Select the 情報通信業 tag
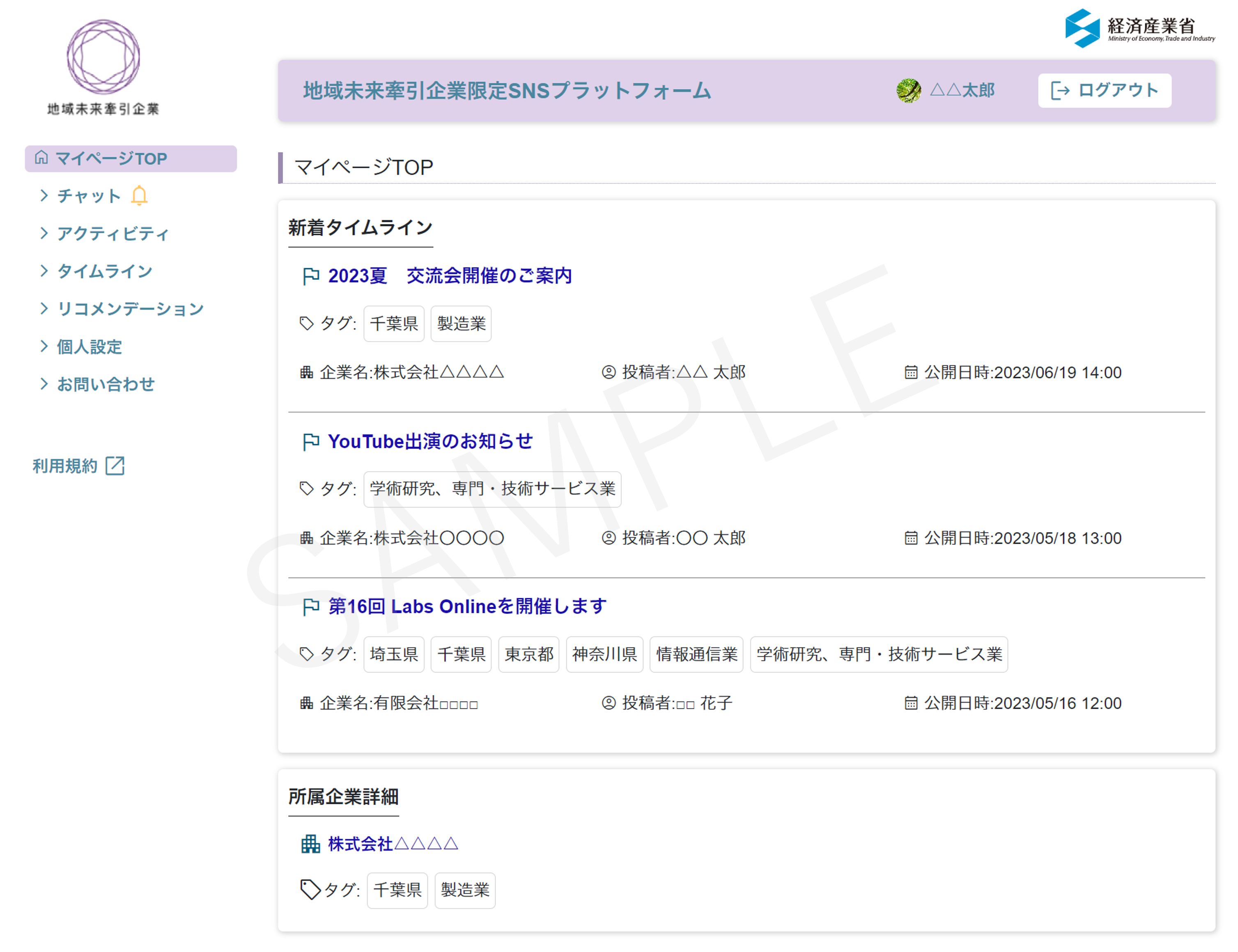1238x952 pixels. [x=696, y=654]
